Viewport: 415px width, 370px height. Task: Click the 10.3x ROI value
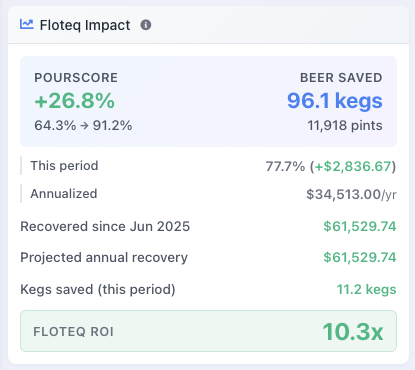tap(353, 332)
